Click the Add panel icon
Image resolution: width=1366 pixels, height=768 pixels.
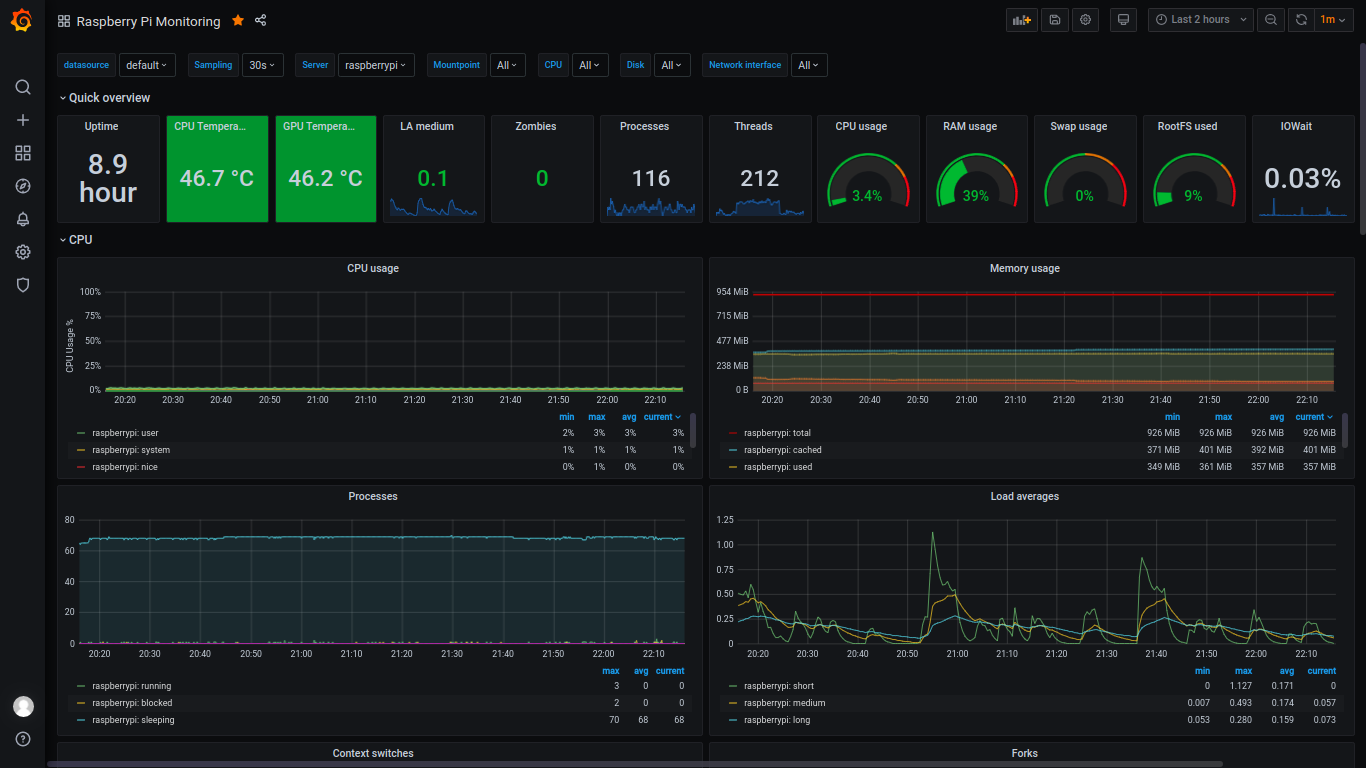[x=1021, y=20]
